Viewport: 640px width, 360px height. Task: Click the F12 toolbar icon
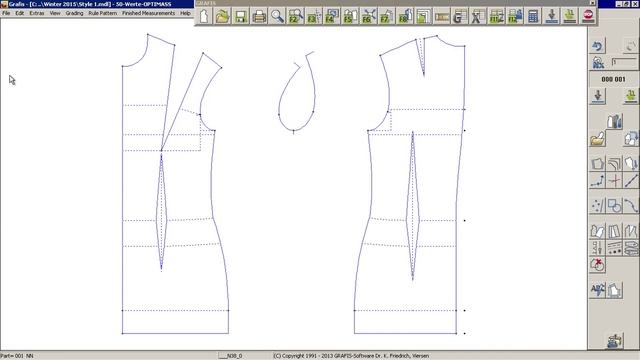tap(515, 16)
